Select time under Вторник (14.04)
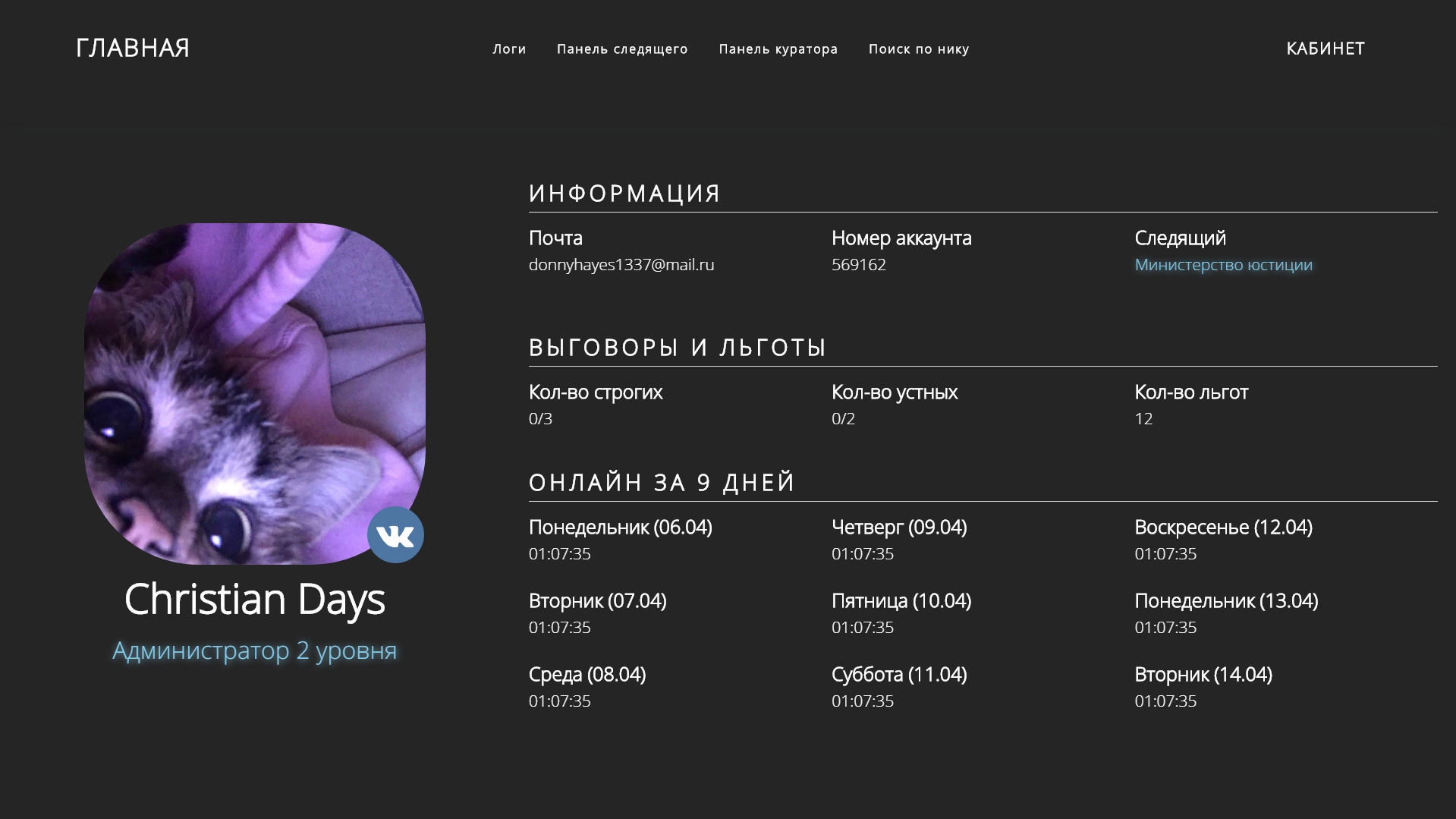The width and height of the screenshot is (1456, 819). pyautogui.click(x=1165, y=701)
